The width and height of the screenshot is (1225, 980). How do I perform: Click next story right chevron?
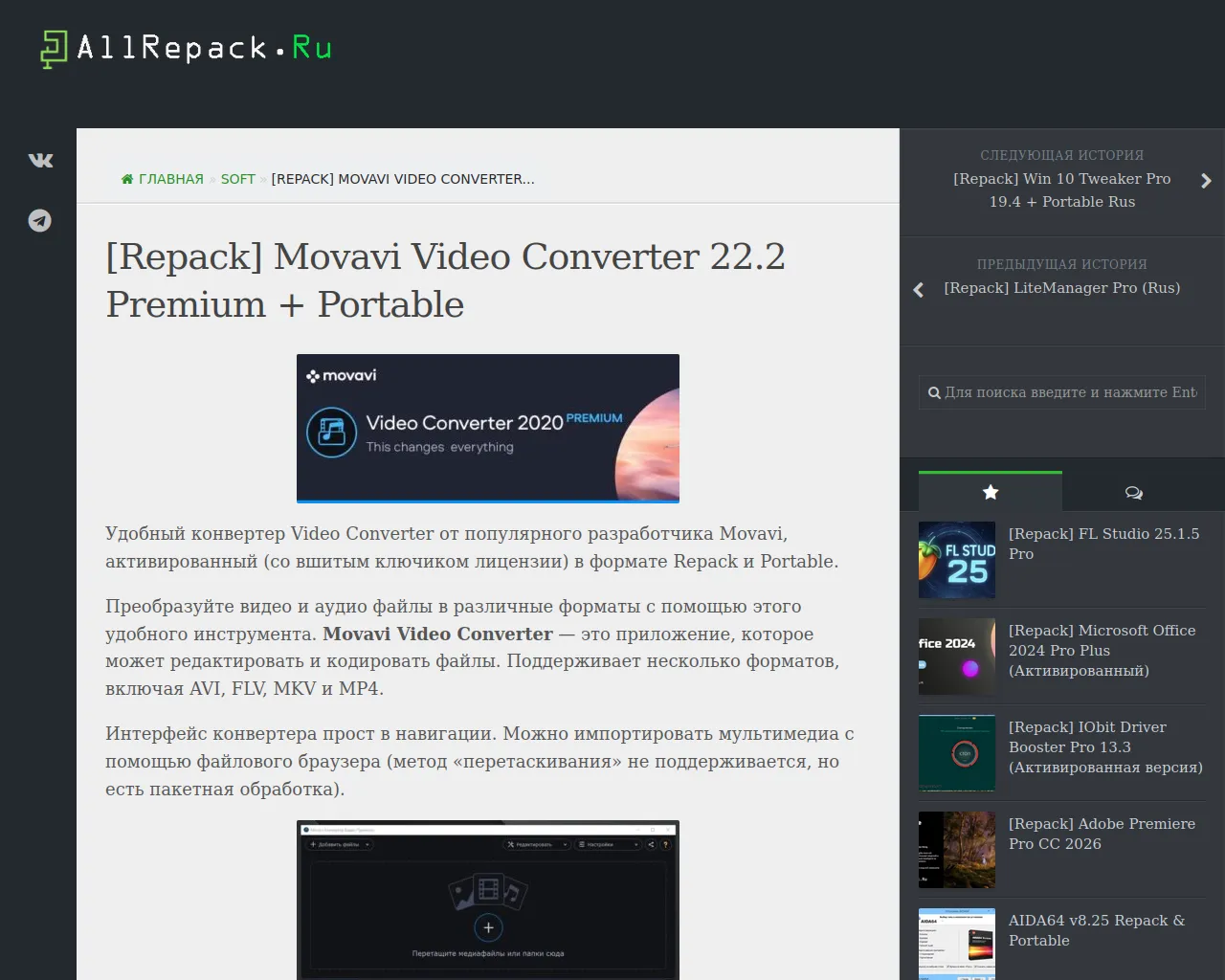coord(1206,181)
